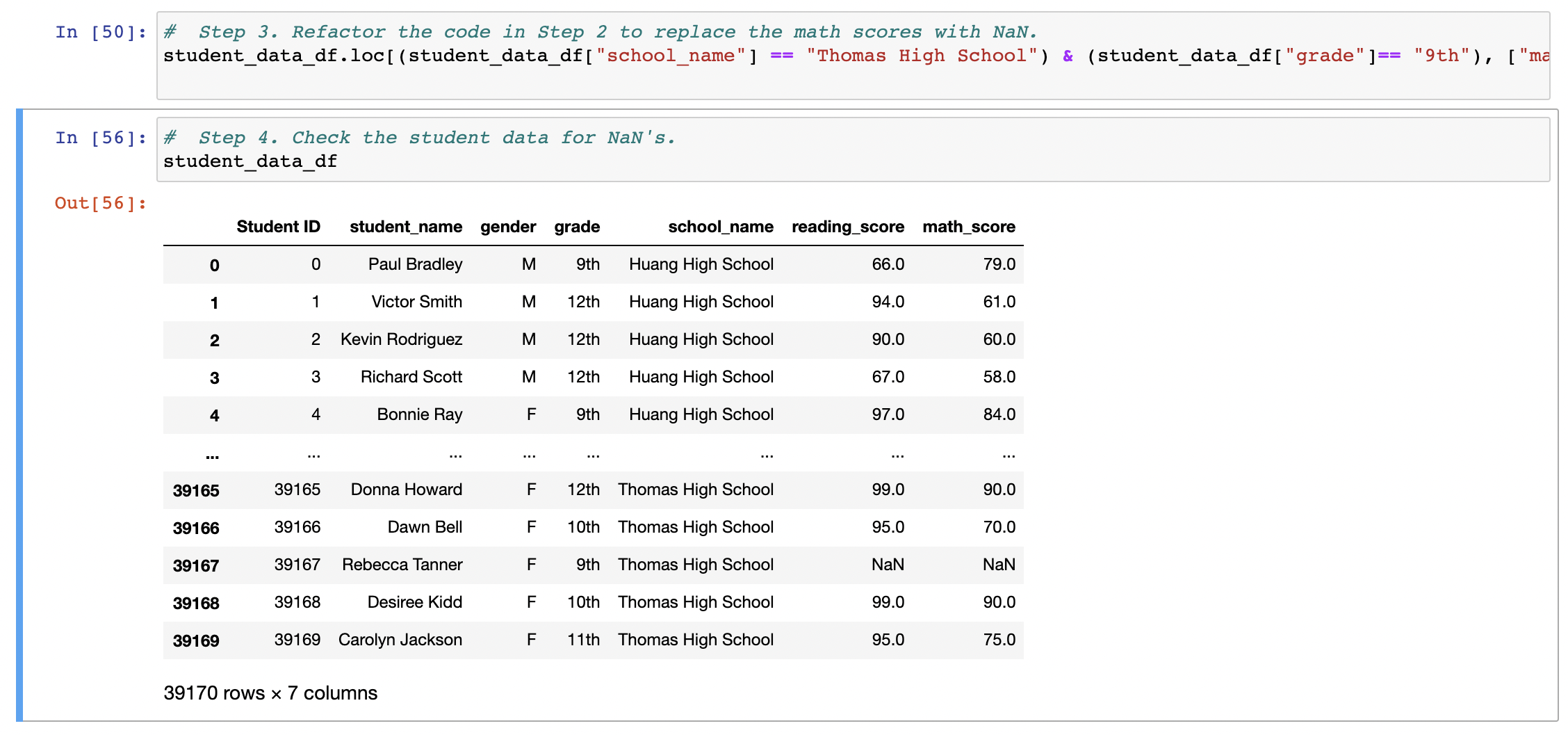
Task: Click the "39170 rows × 7 columns" summary text
Action: pyautogui.click(x=270, y=693)
